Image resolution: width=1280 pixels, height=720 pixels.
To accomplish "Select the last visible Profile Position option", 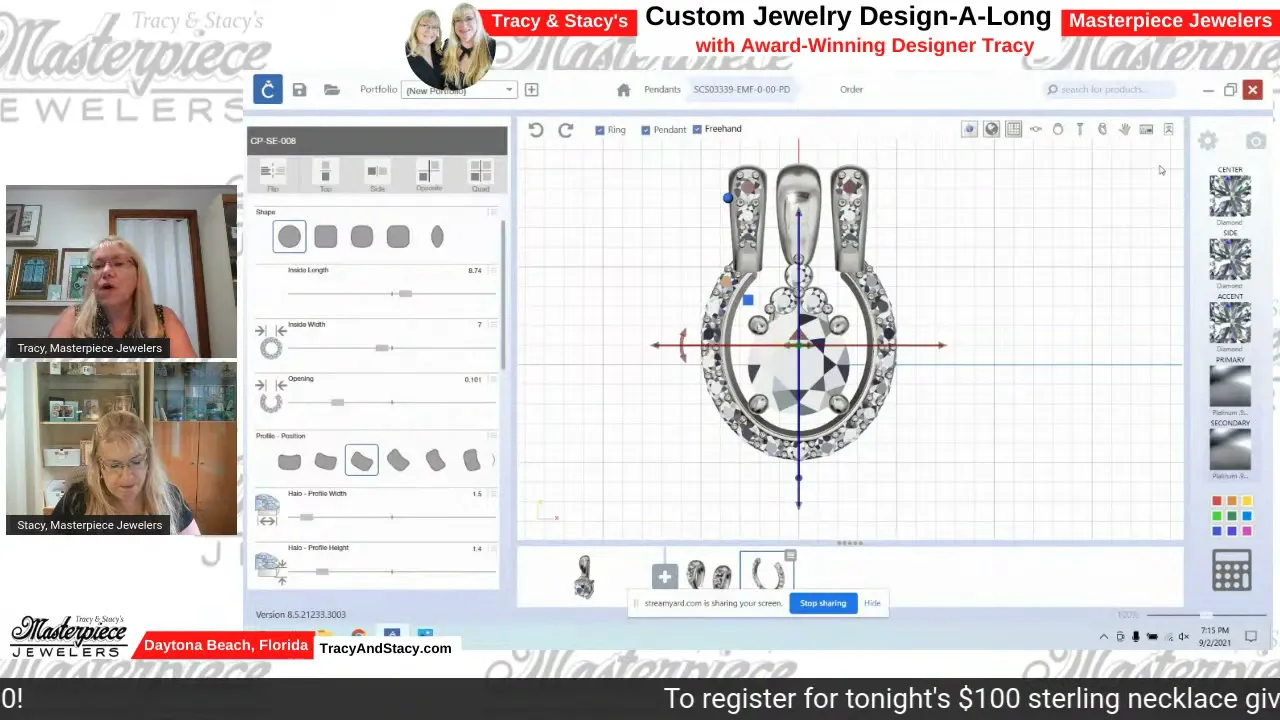I will 471,461.
